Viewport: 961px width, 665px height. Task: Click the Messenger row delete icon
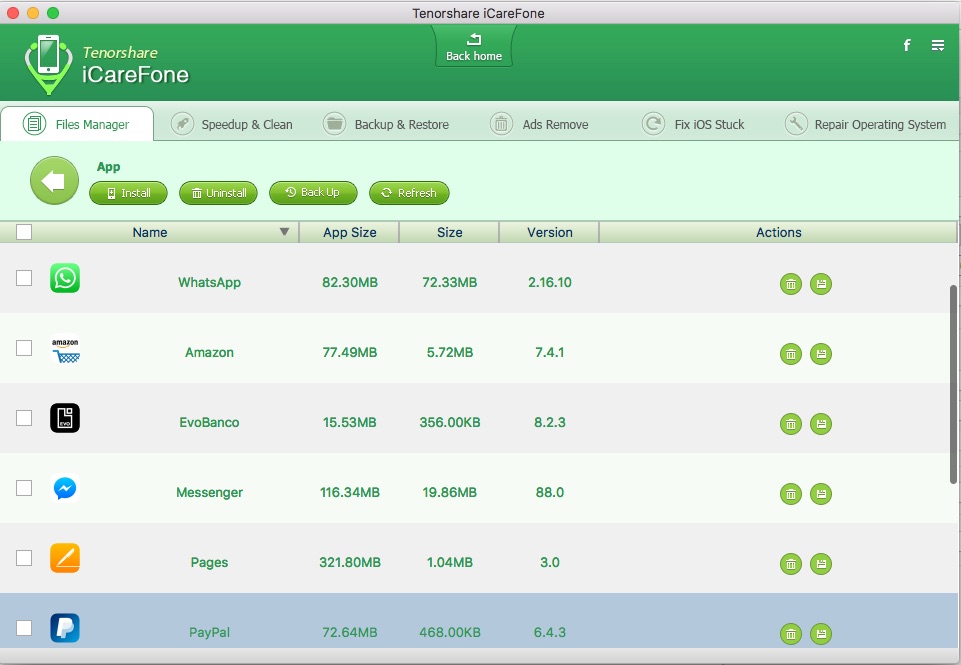791,493
